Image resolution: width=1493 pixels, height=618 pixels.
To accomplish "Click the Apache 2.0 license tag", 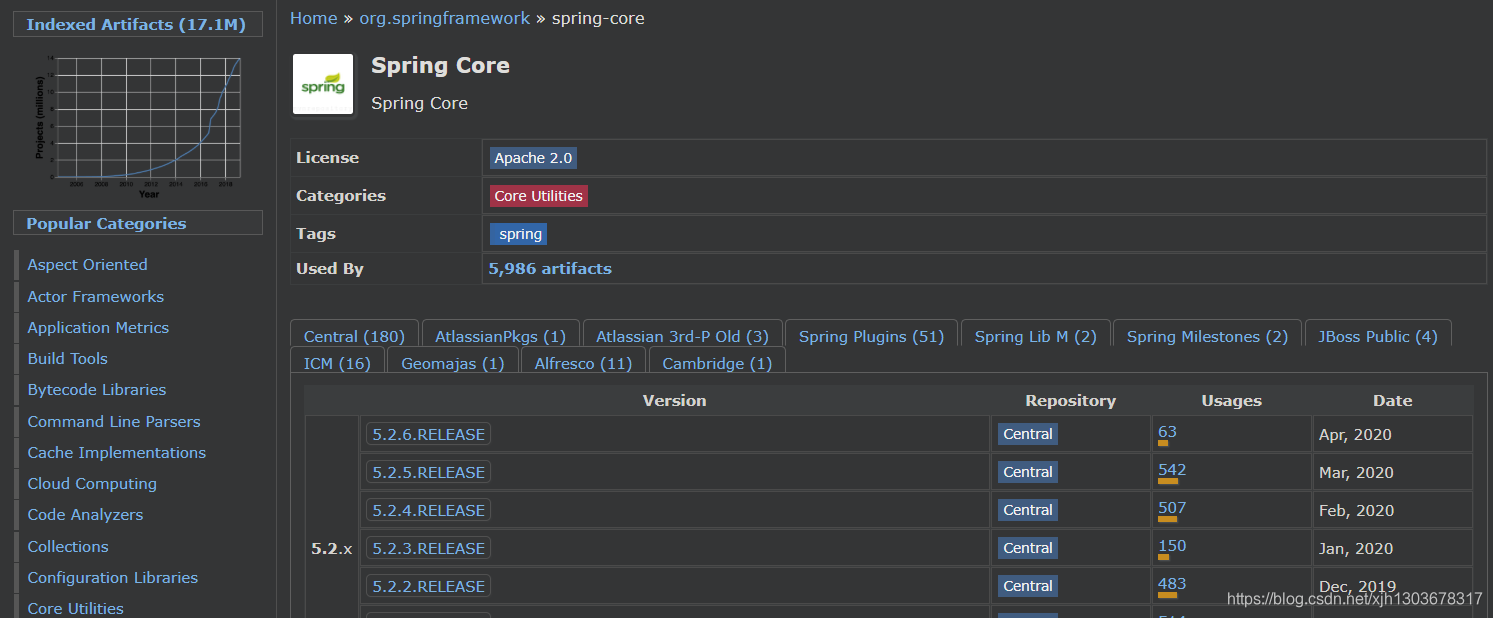I will pyautogui.click(x=533, y=158).
